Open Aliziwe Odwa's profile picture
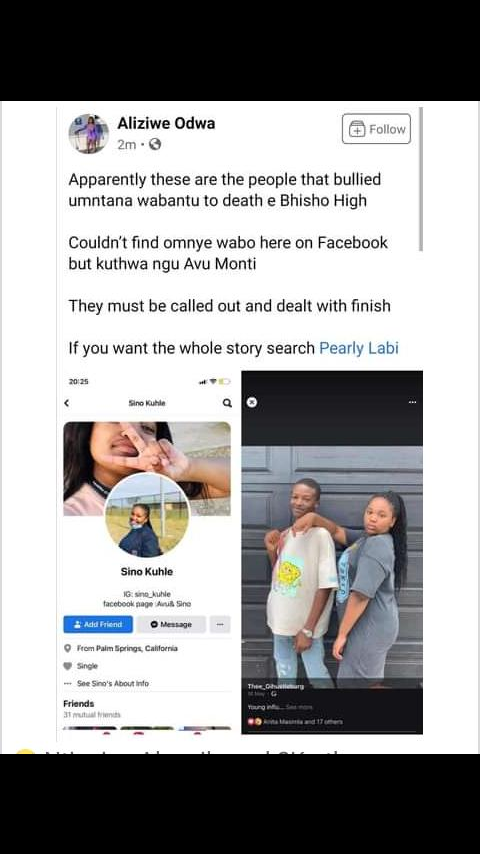 (88, 133)
